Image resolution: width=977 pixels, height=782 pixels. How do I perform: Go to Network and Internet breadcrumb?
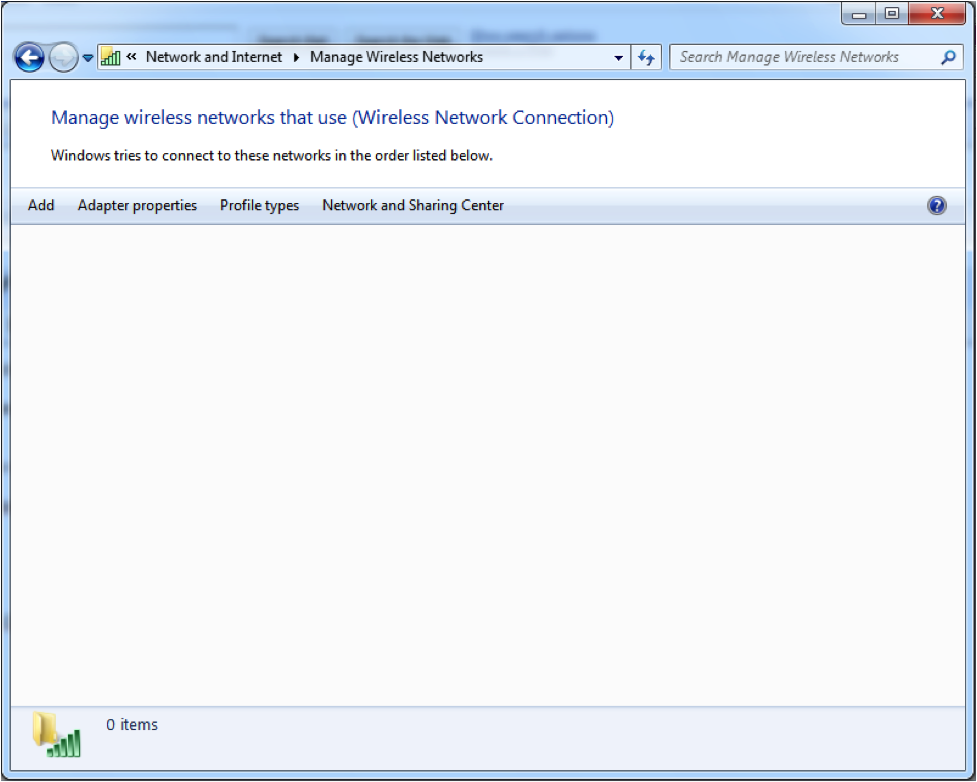tap(214, 57)
